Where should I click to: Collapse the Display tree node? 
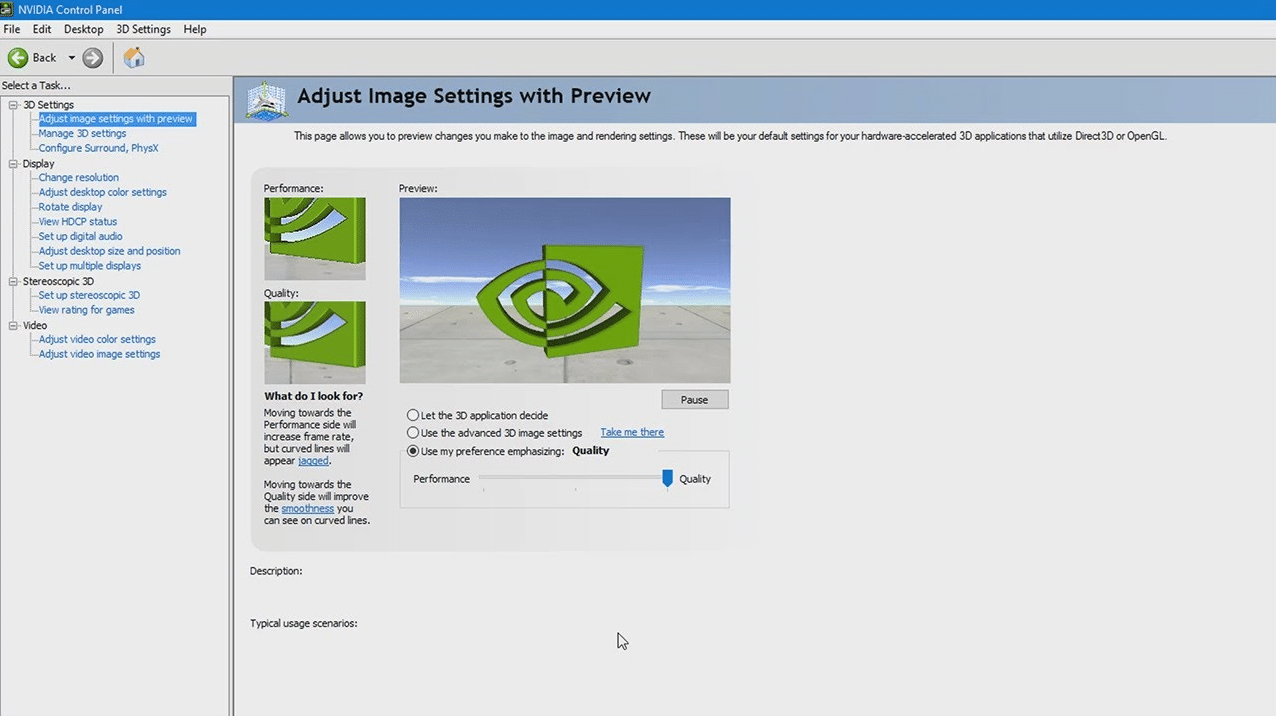coord(14,164)
